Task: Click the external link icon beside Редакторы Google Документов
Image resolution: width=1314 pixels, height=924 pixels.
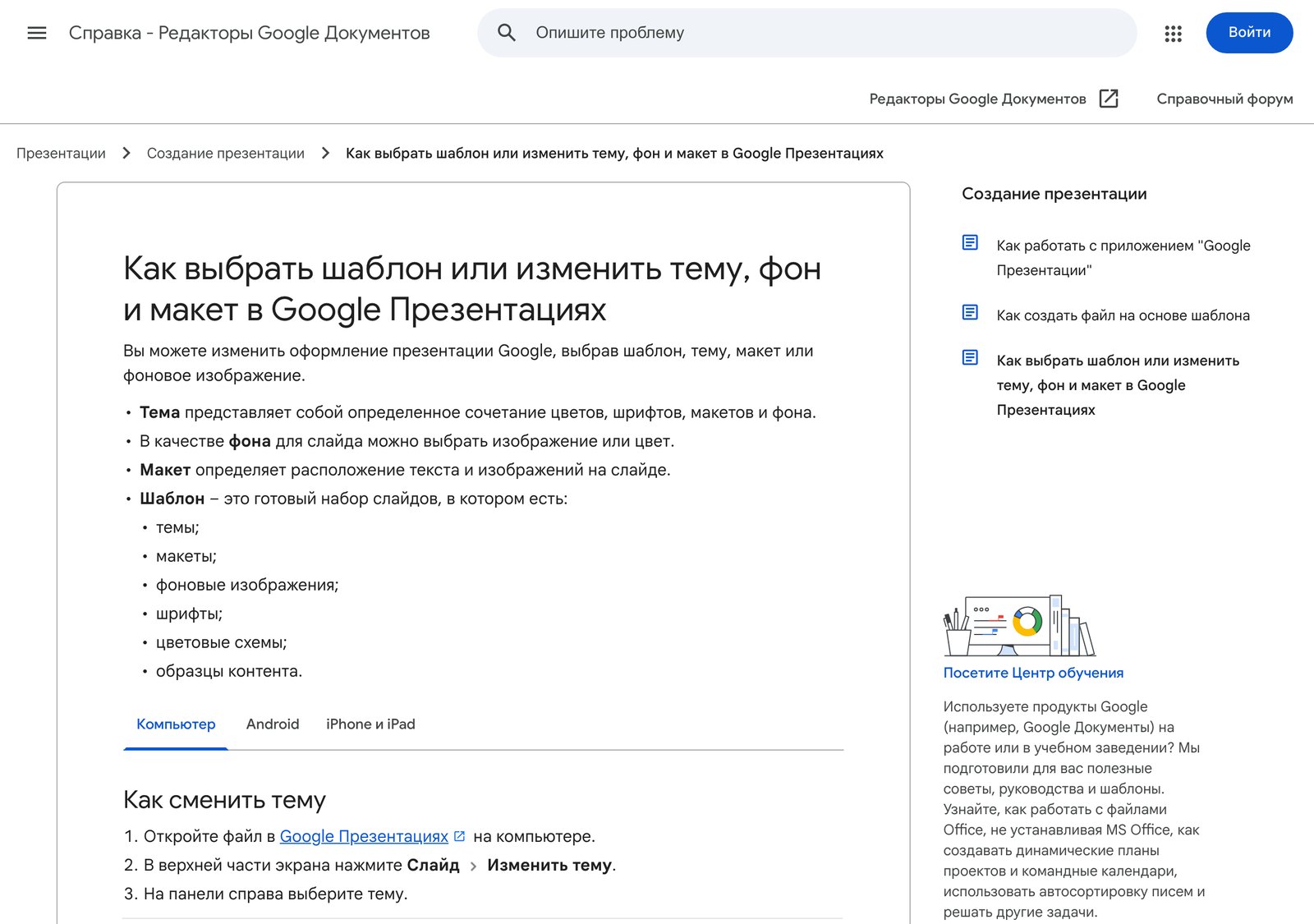Action: tap(1109, 99)
